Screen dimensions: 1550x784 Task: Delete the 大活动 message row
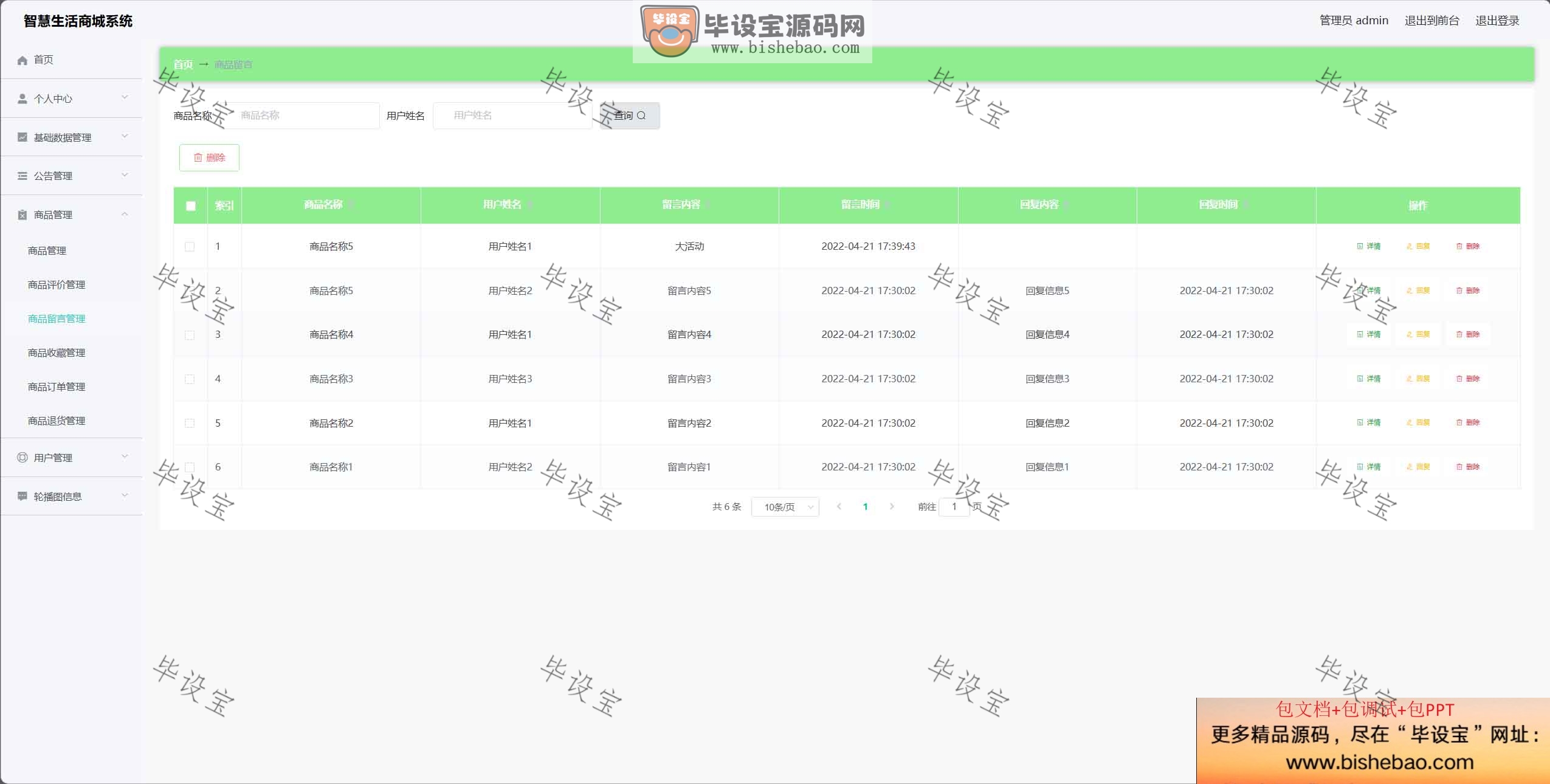pos(1468,246)
